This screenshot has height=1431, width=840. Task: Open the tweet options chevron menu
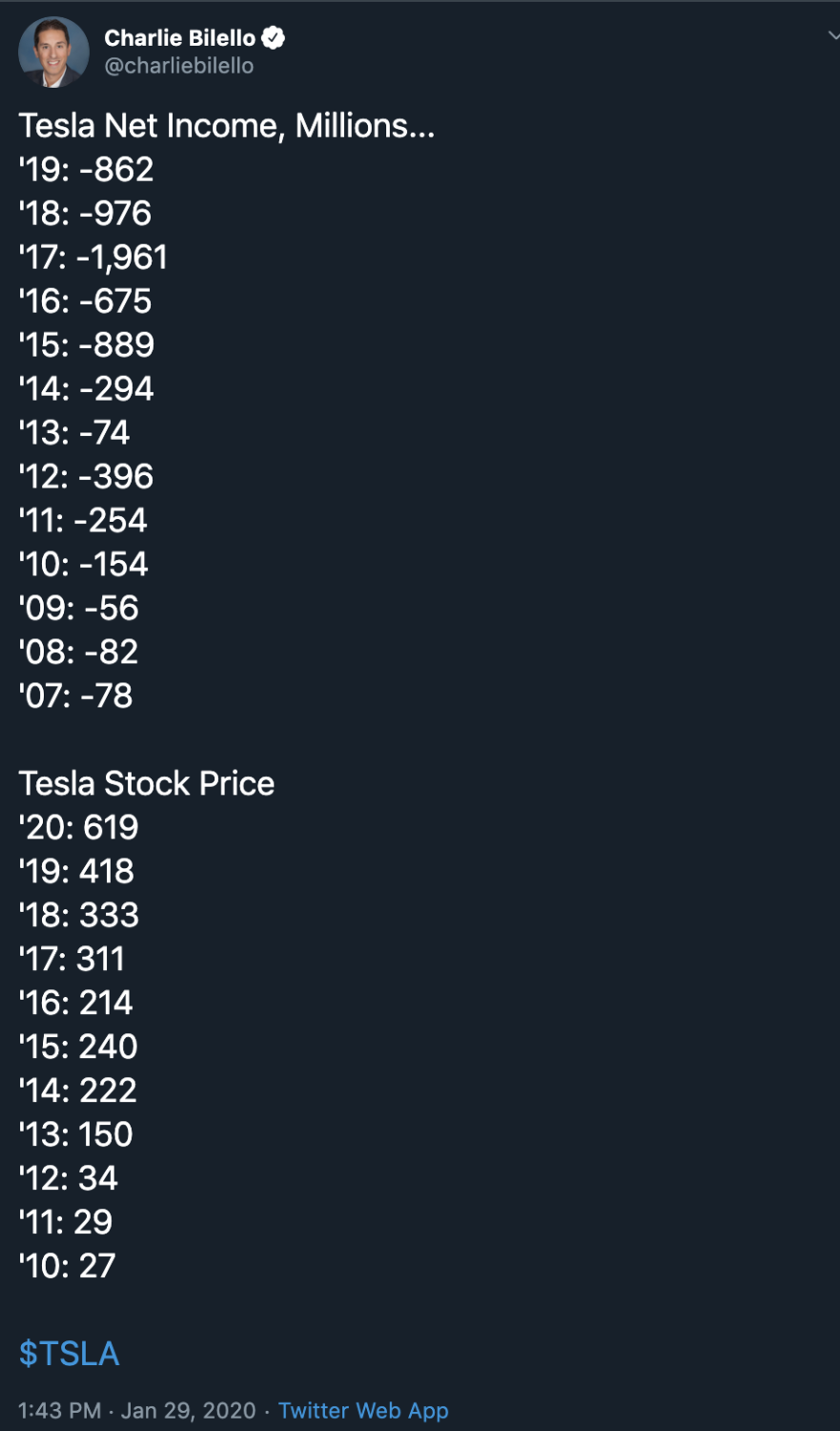click(x=833, y=36)
